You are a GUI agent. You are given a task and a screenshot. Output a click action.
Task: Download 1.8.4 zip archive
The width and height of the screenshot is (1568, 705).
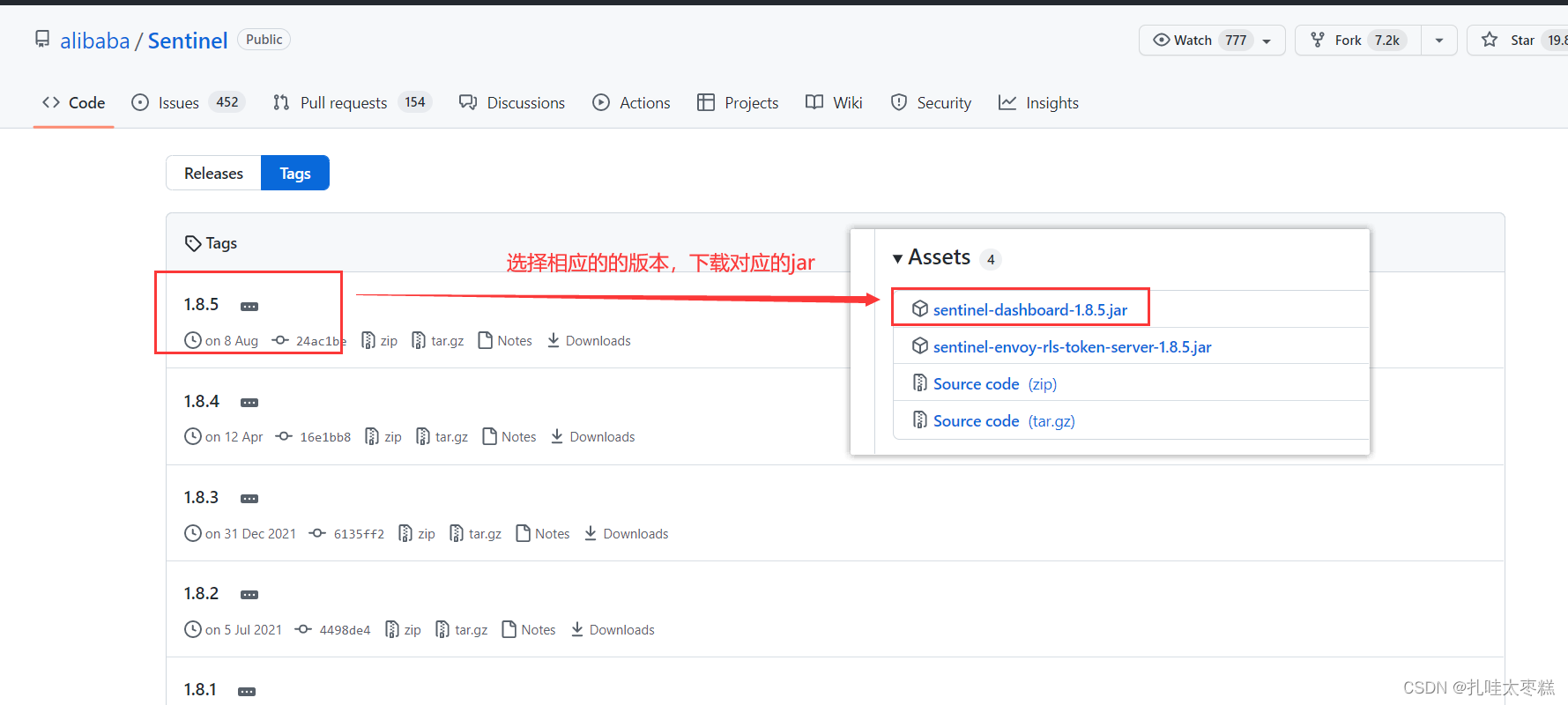383,437
